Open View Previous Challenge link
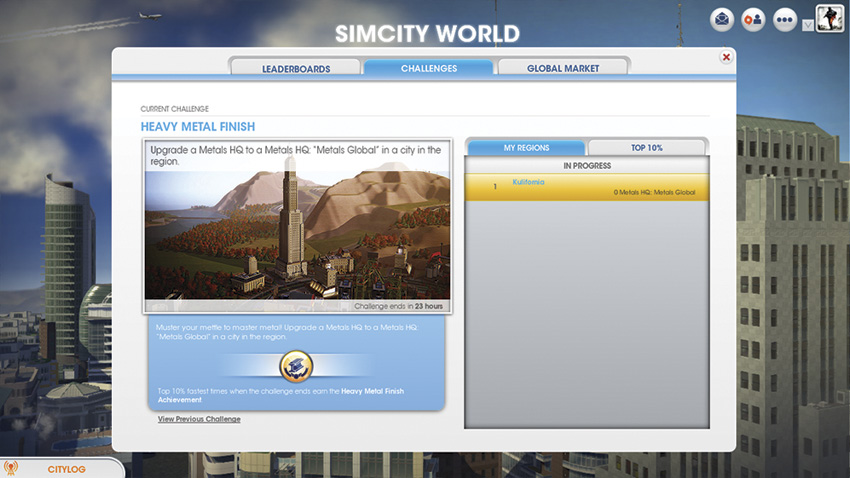The image size is (850, 478). point(199,419)
